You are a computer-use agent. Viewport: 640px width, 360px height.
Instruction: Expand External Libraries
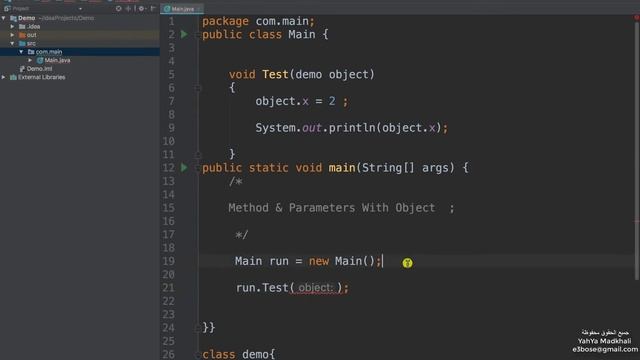pos(4,77)
